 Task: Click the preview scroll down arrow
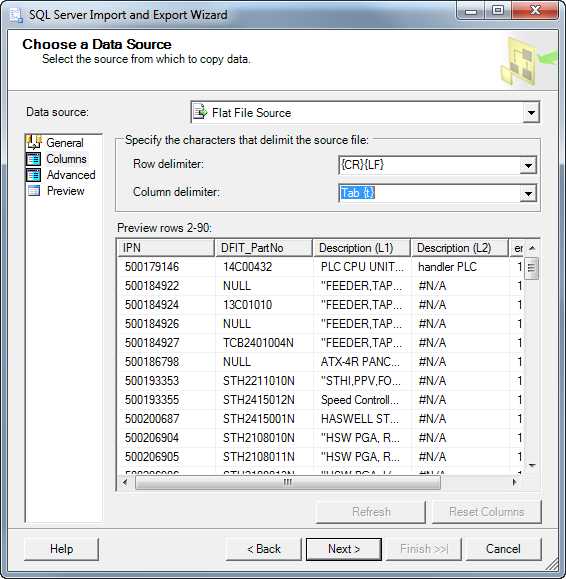coord(532,466)
